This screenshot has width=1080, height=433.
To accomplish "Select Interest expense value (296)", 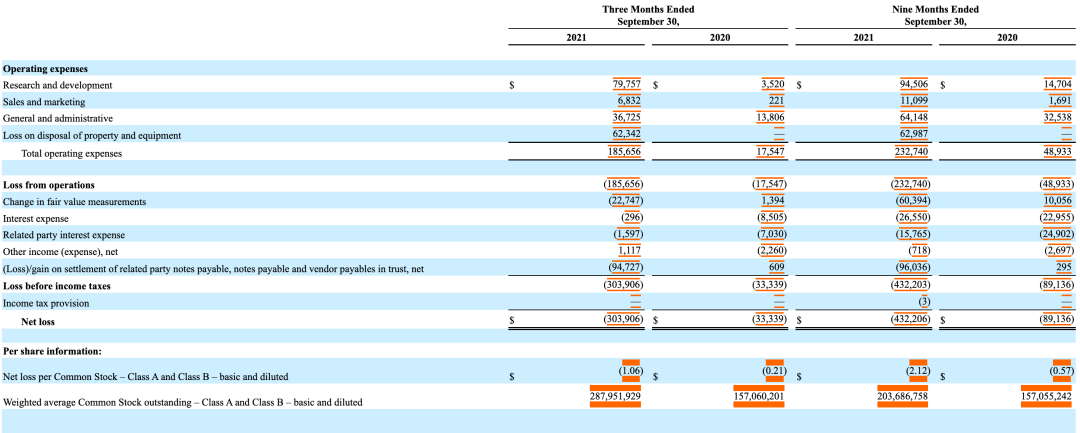I will 630,218.
